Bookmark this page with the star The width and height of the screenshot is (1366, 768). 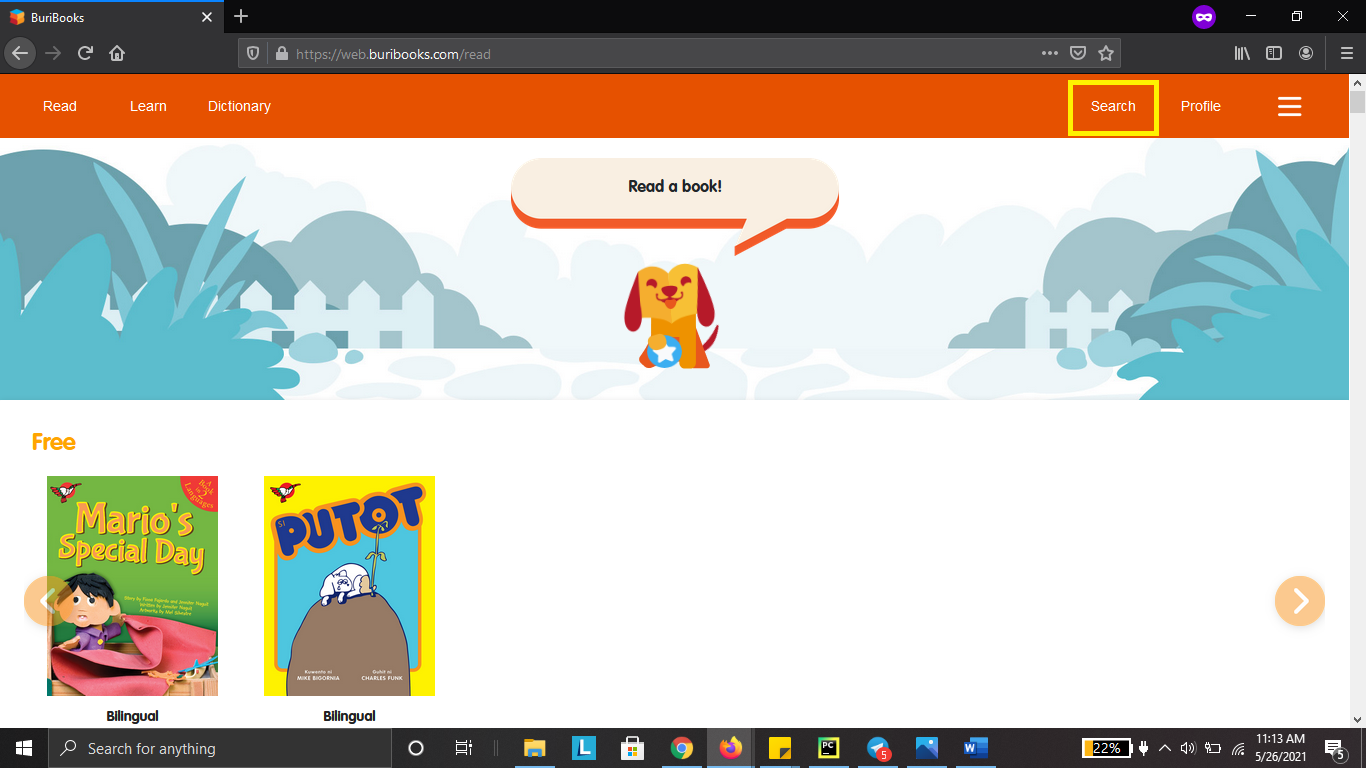coord(1106,54)
